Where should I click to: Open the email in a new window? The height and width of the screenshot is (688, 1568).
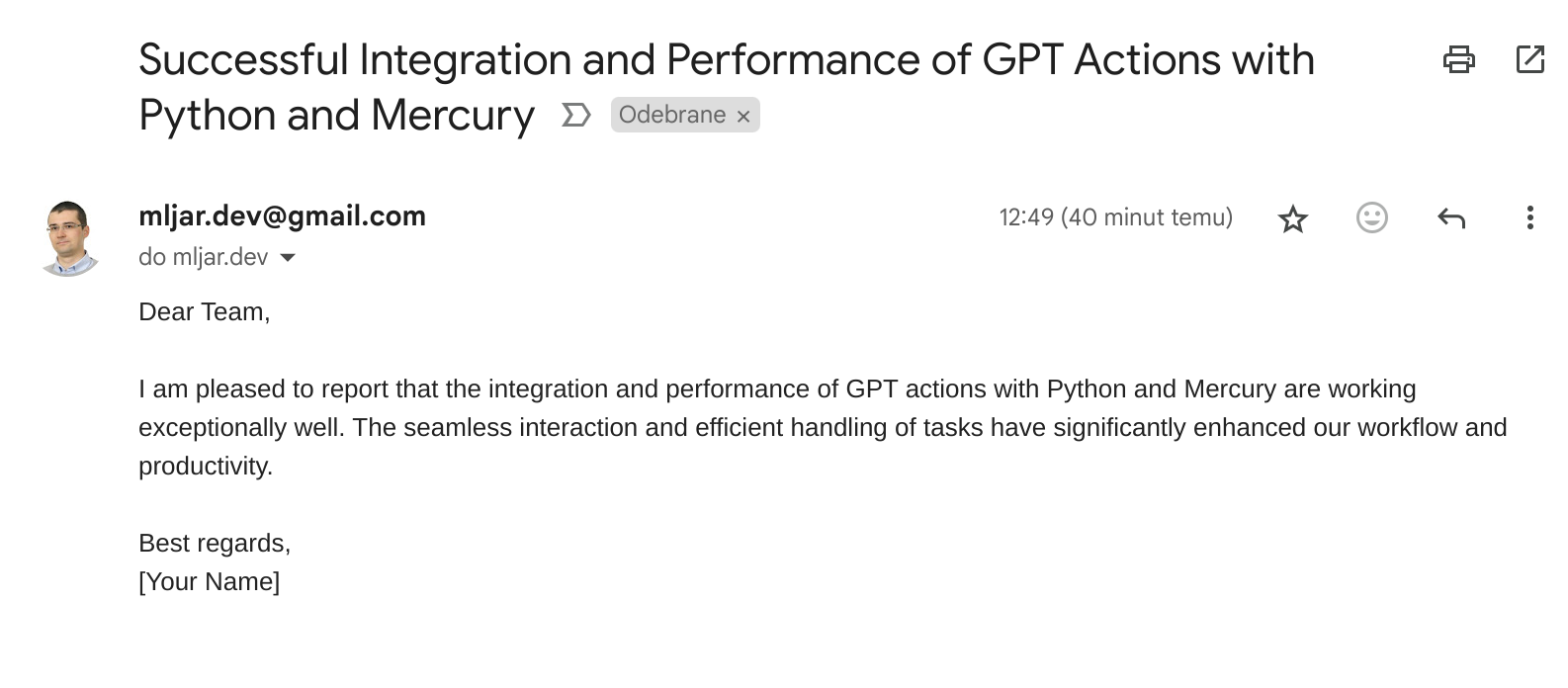coord(1529,60)
